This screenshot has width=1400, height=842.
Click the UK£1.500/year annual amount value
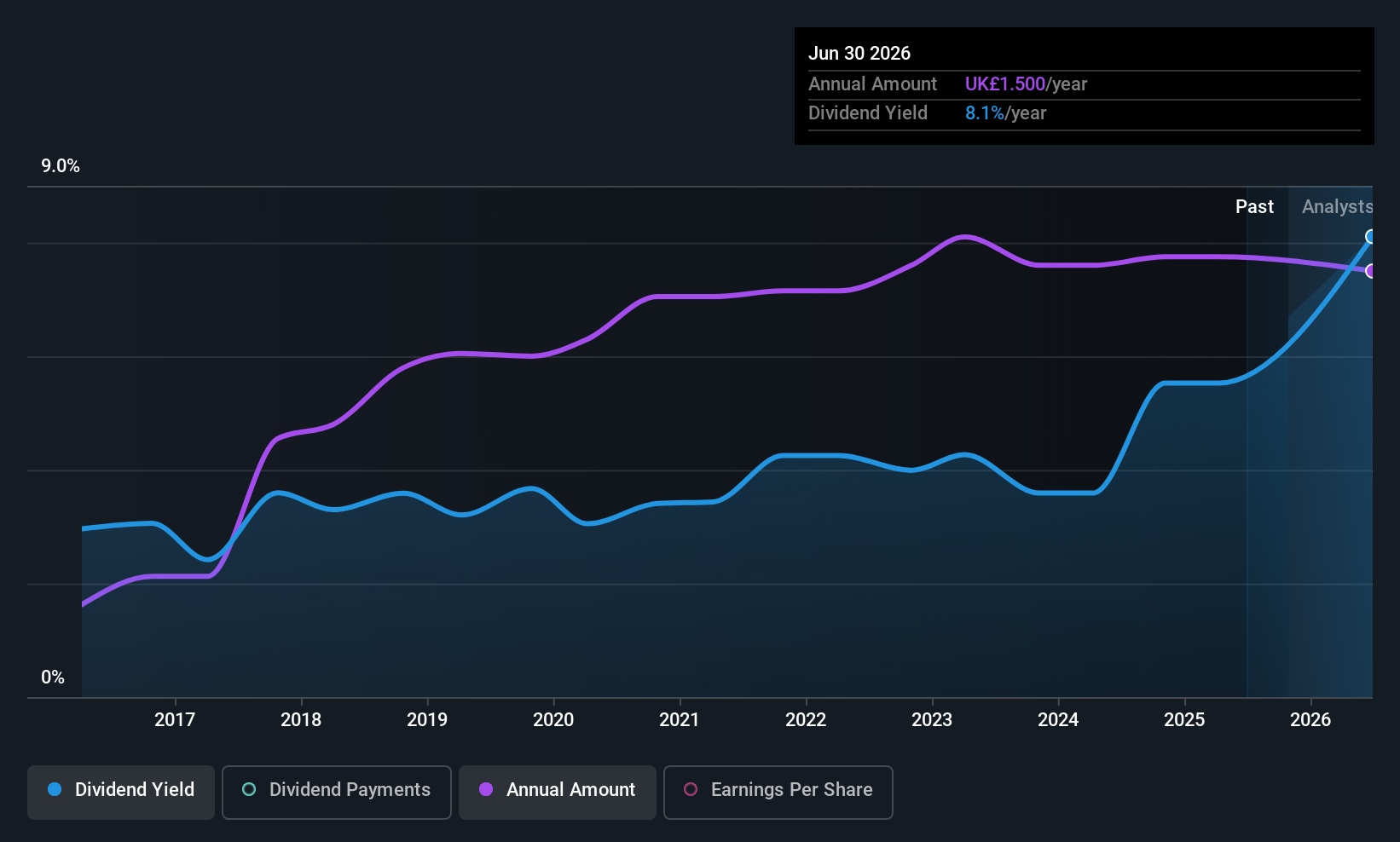click(1026, 84)
